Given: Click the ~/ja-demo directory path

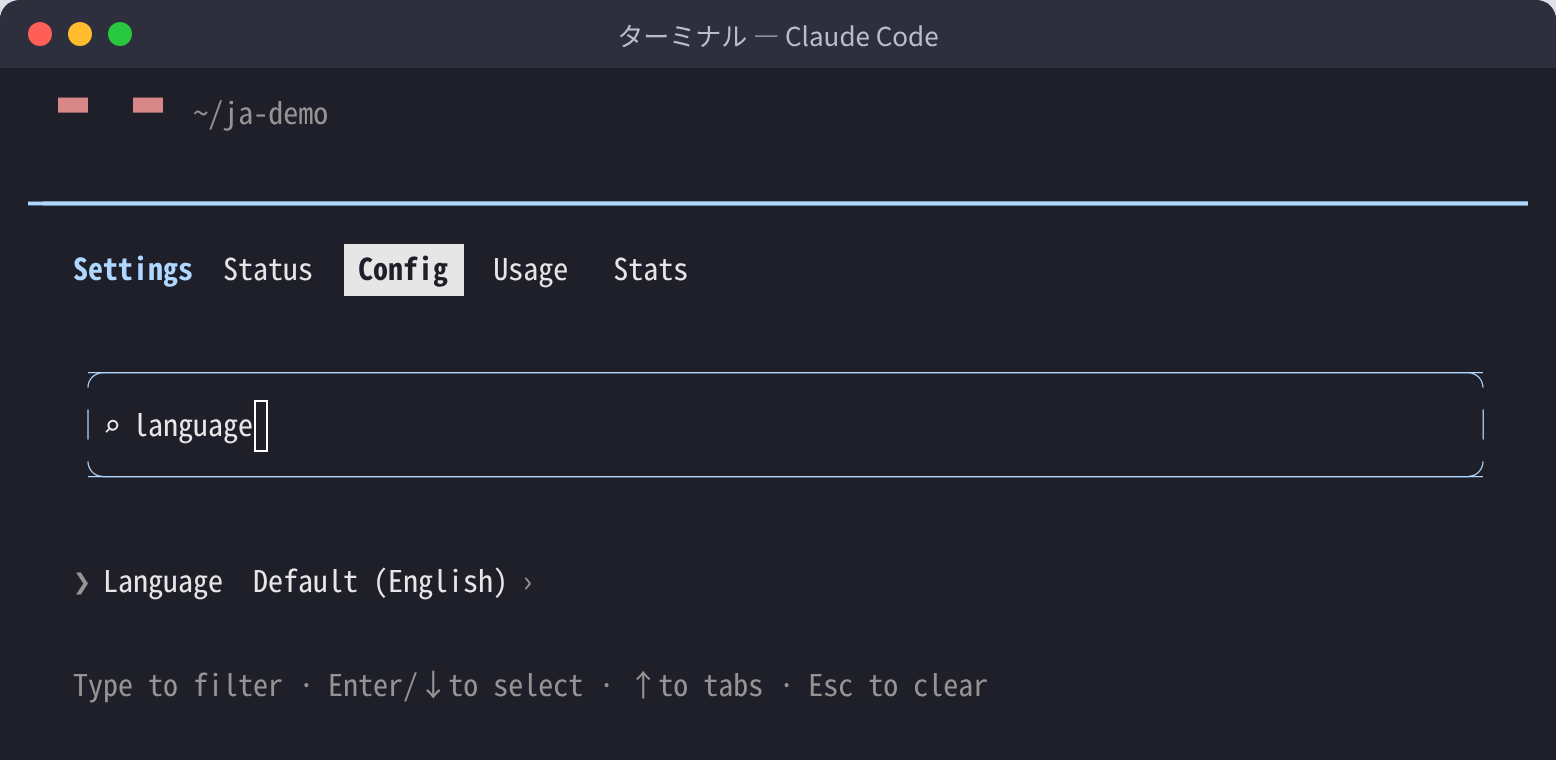Looking at the screenshot, I should tap(260, 115).
